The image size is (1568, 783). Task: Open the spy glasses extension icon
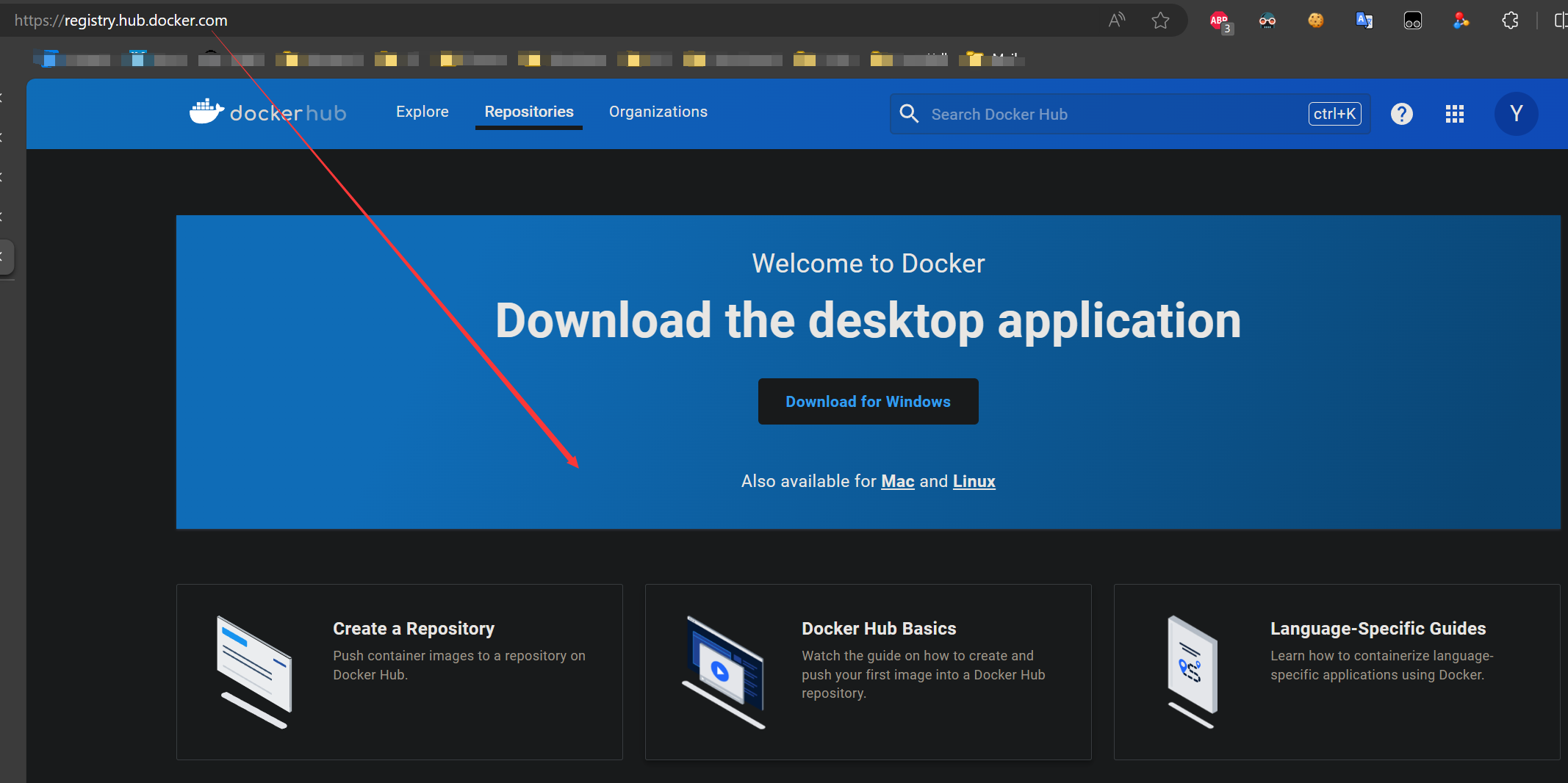[1267, 21]
